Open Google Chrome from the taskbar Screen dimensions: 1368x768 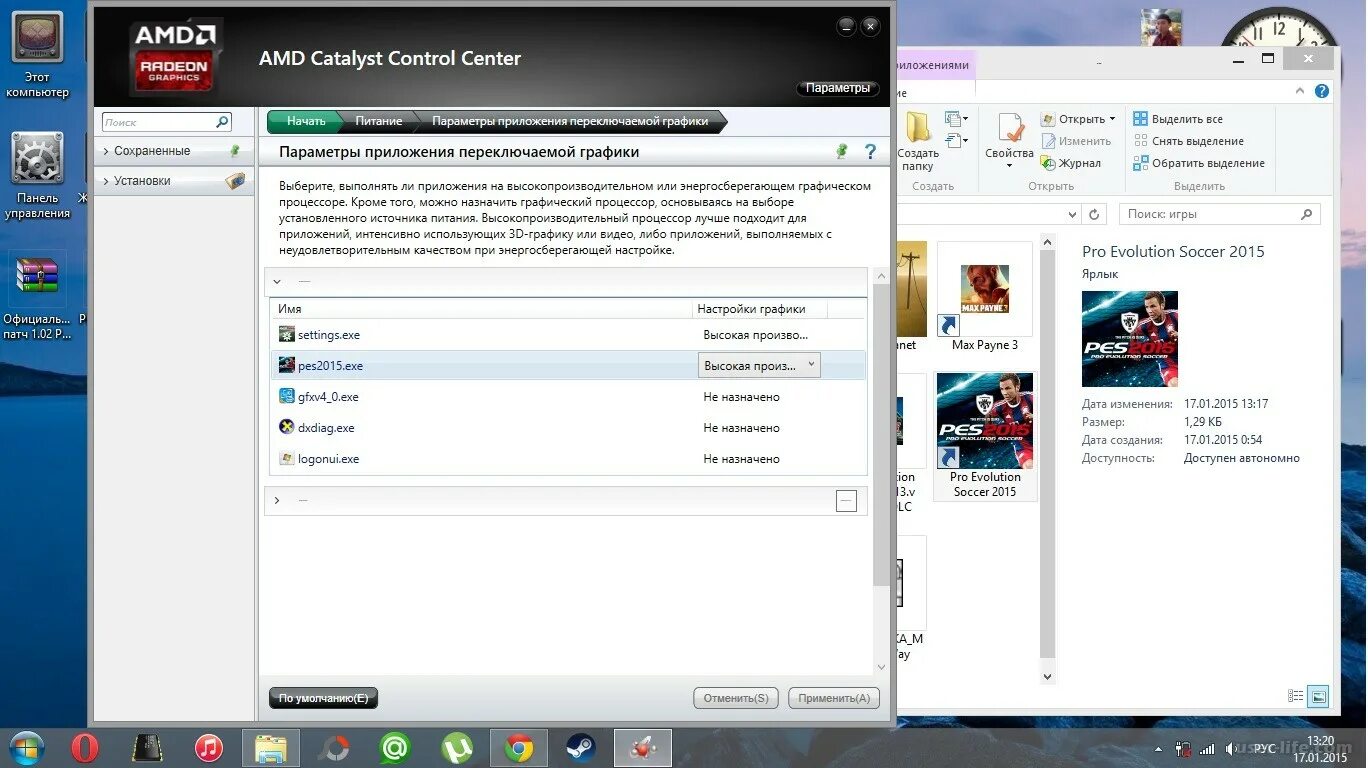518,748
